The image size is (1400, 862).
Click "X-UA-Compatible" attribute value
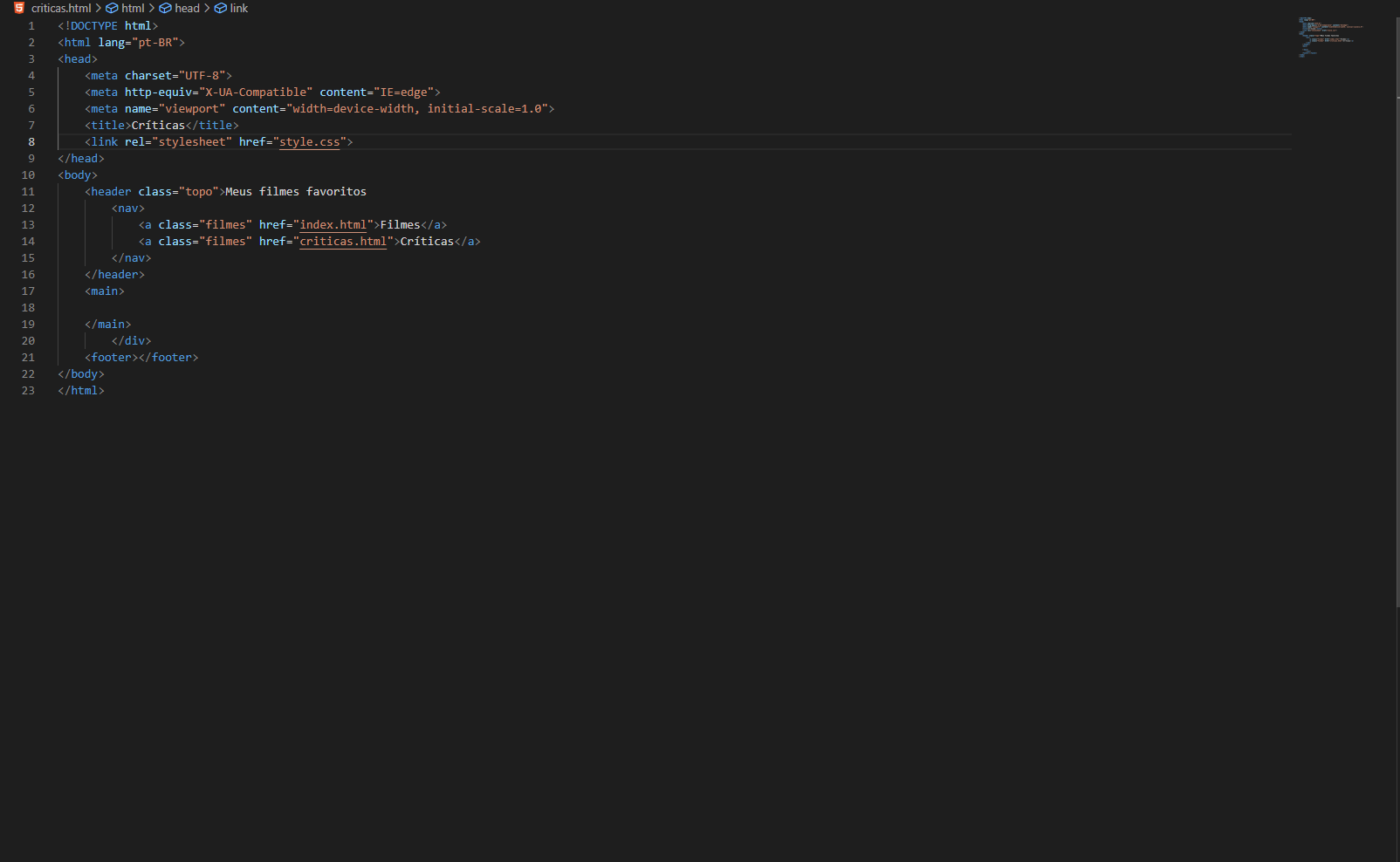256,92
